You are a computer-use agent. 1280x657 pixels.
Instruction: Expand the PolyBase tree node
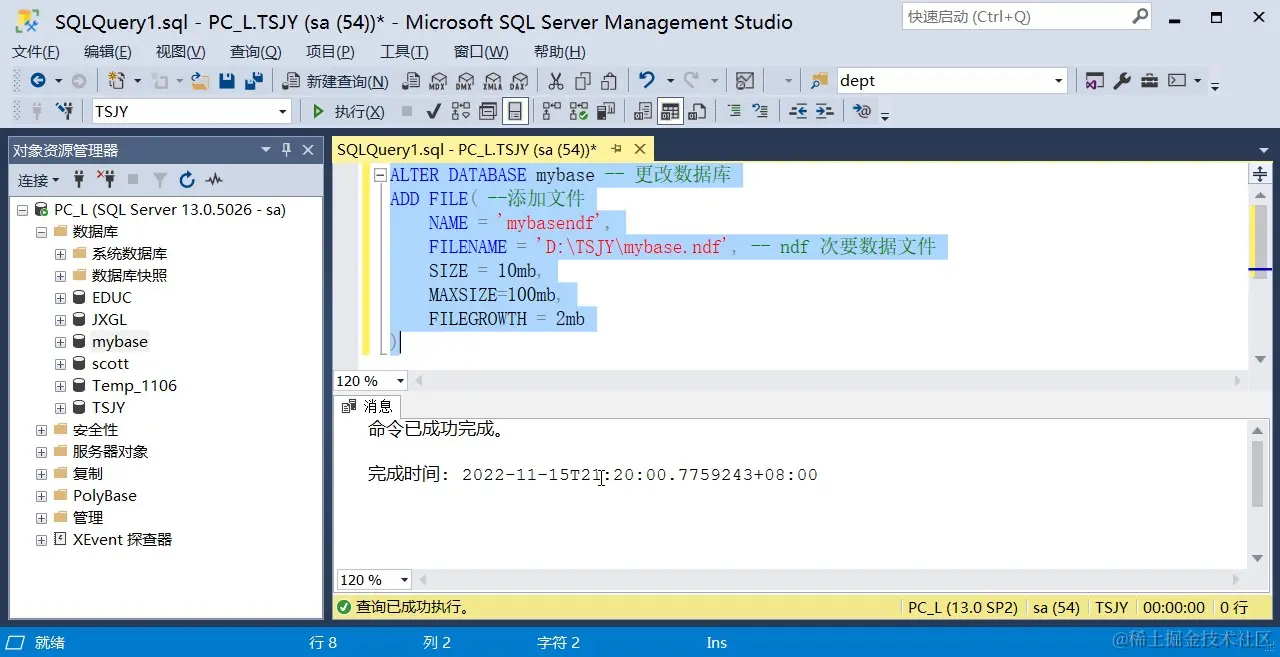(41, 496)
